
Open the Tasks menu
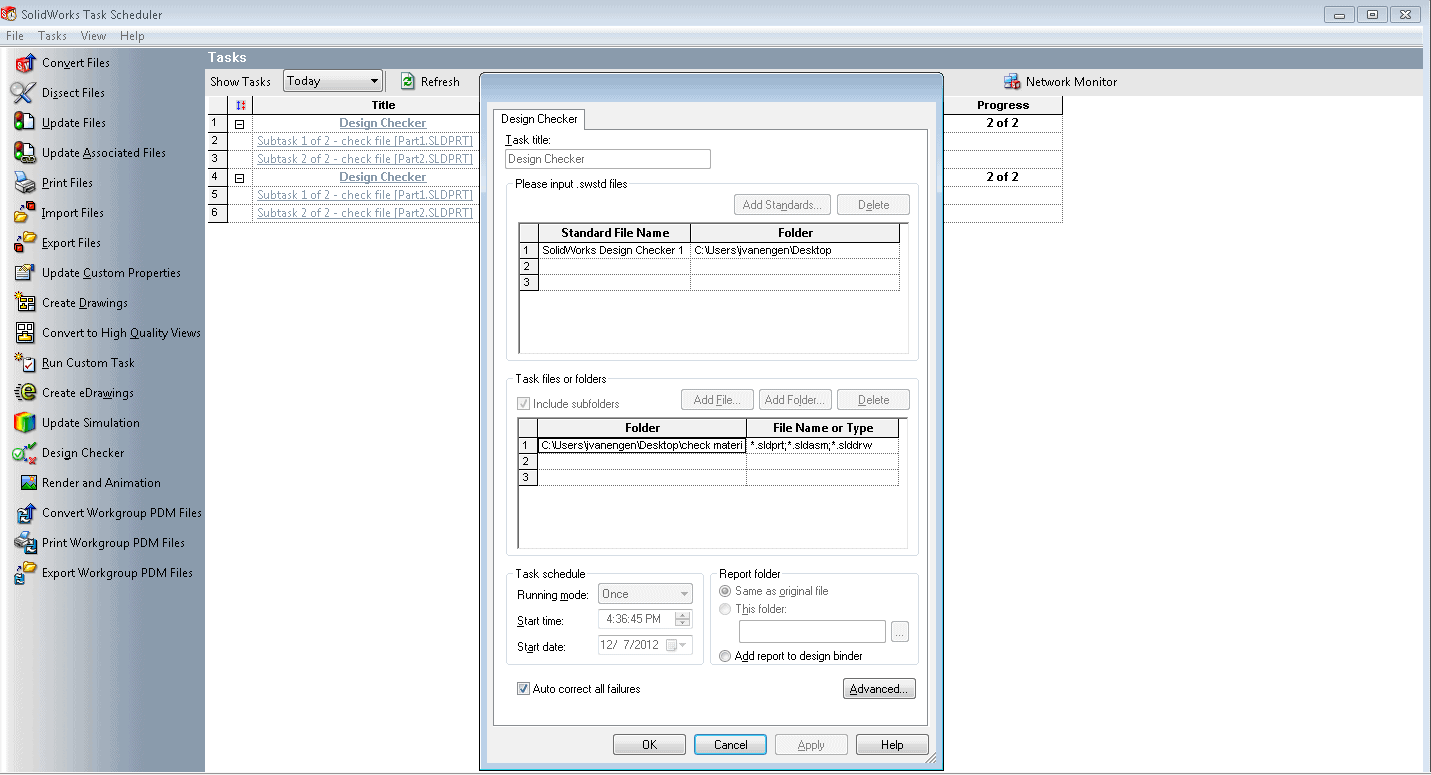(52, 36)
